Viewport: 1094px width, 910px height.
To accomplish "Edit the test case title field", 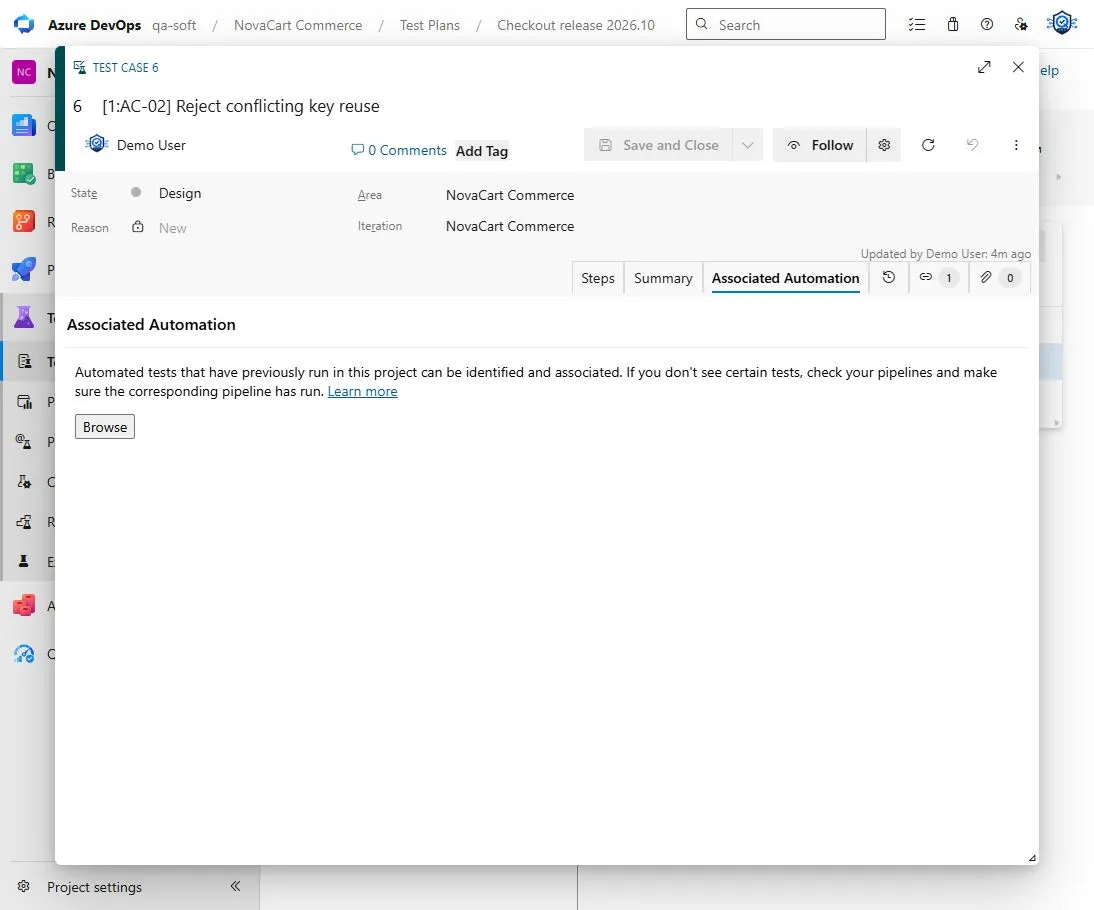I will 241,106.
